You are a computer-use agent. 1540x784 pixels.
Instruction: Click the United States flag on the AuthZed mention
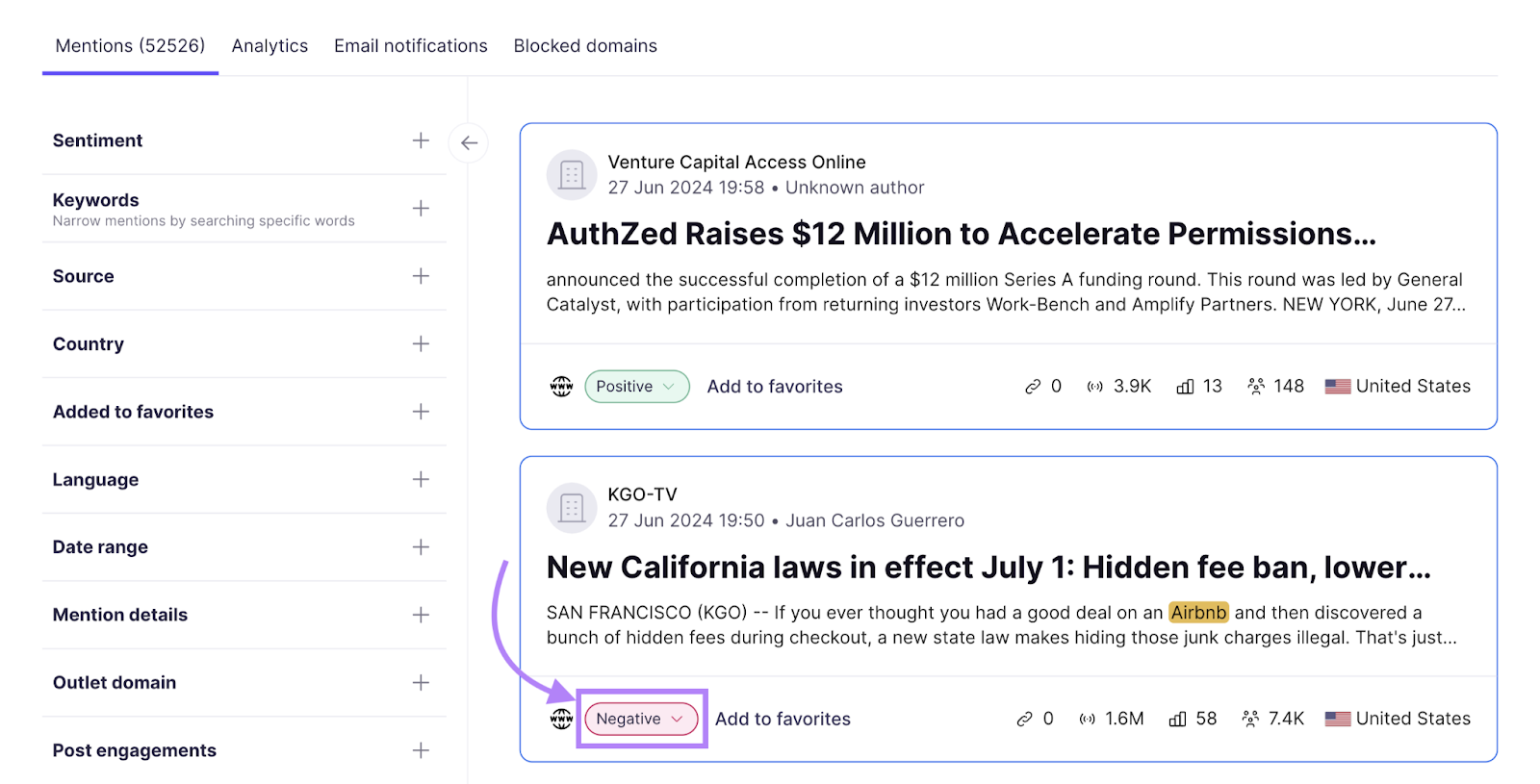pos(1336,386)
